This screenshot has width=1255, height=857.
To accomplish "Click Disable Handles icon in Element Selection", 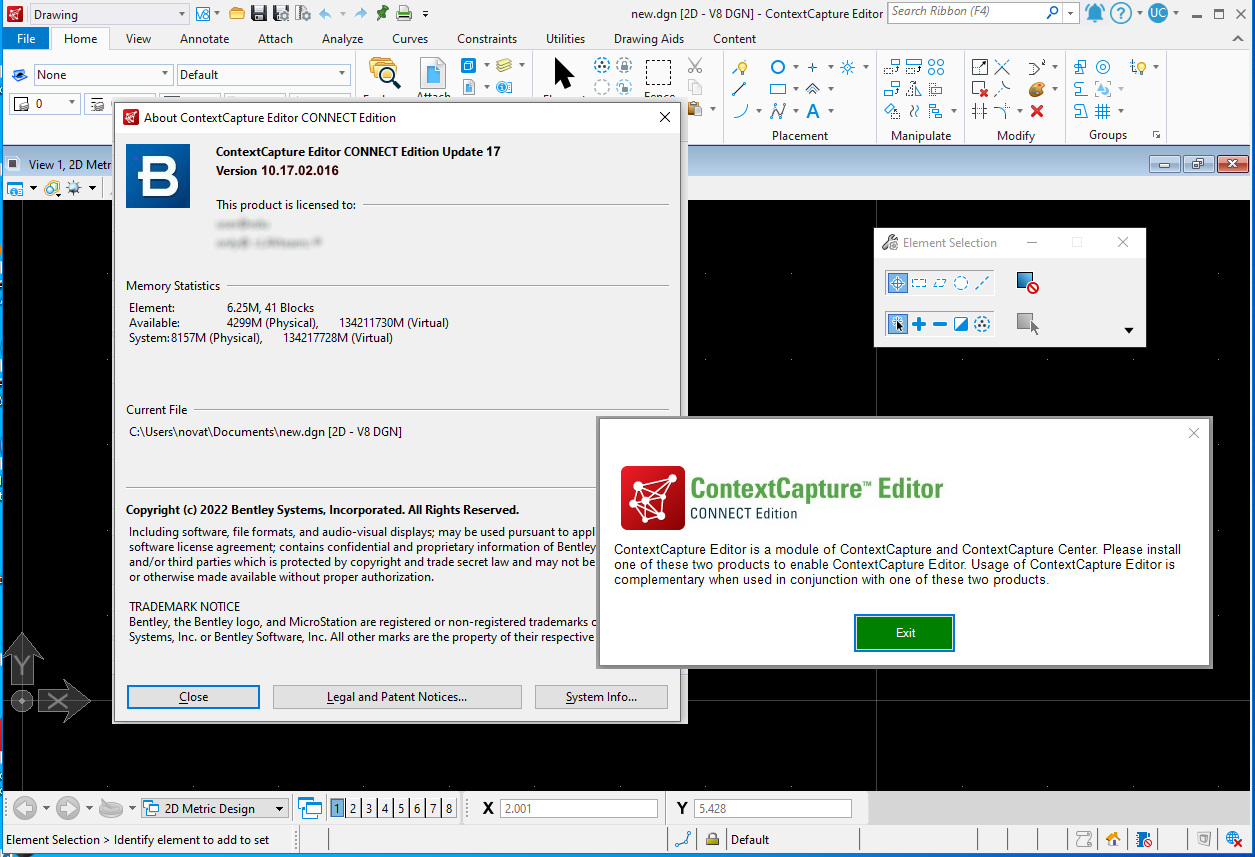I will click(1027, 283).
